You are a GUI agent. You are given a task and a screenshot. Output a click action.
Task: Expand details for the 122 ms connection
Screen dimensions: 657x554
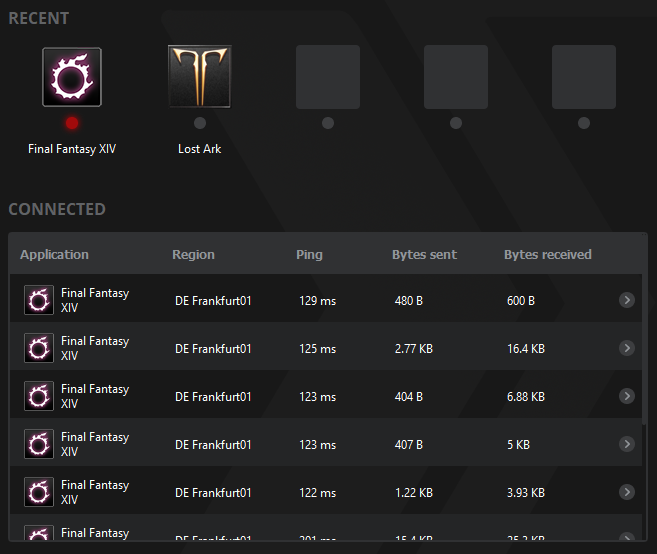627,492
